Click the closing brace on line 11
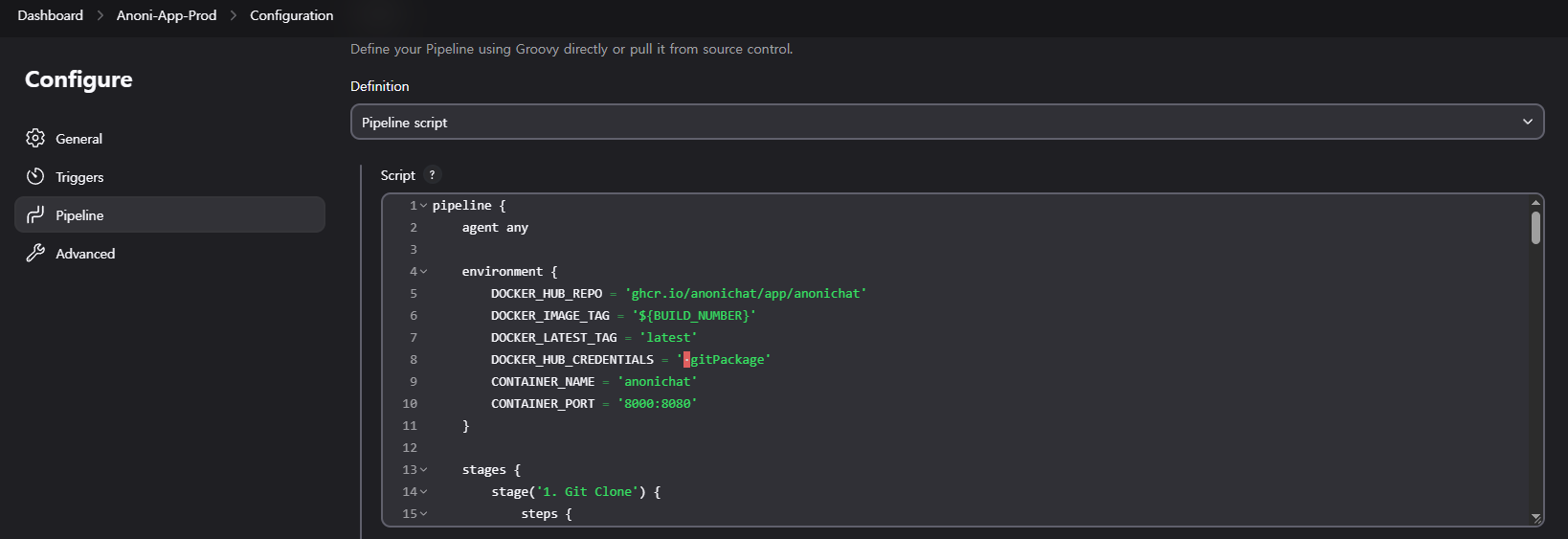The image size is (1568, 539). pos(466,426)
